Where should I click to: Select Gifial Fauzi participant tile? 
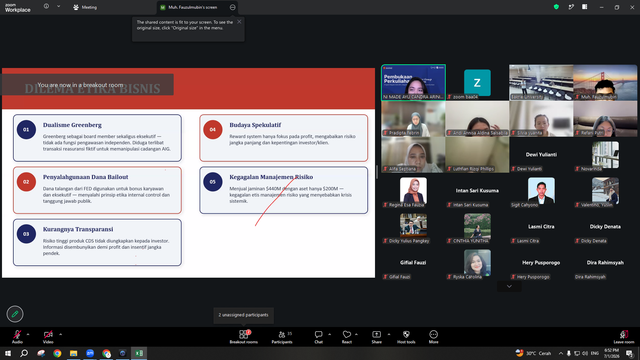tap(413, 263)
